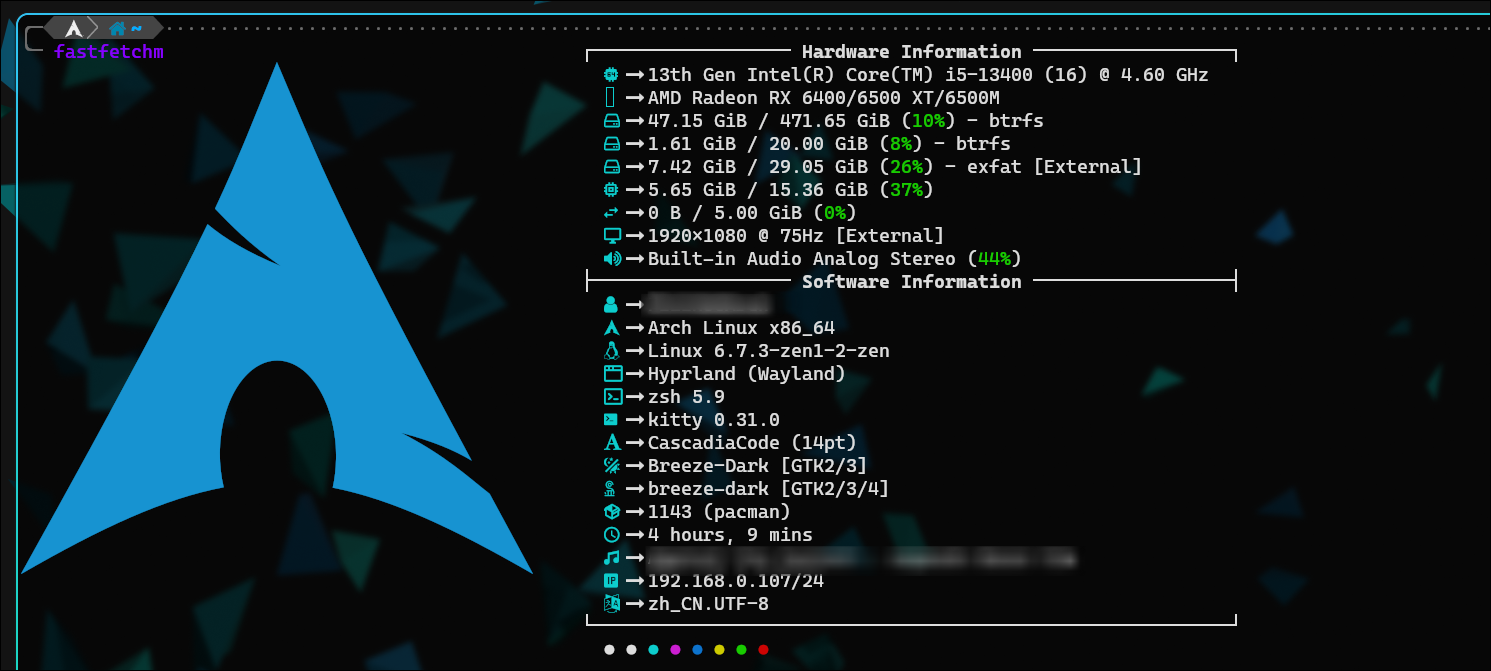Click the disk icon for the exfat External drive
The image size is (1491, 671).
pos(611,167)
